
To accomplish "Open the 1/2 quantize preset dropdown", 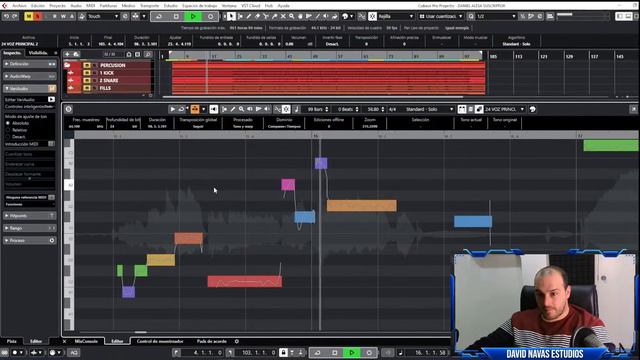I will (496, 16).
